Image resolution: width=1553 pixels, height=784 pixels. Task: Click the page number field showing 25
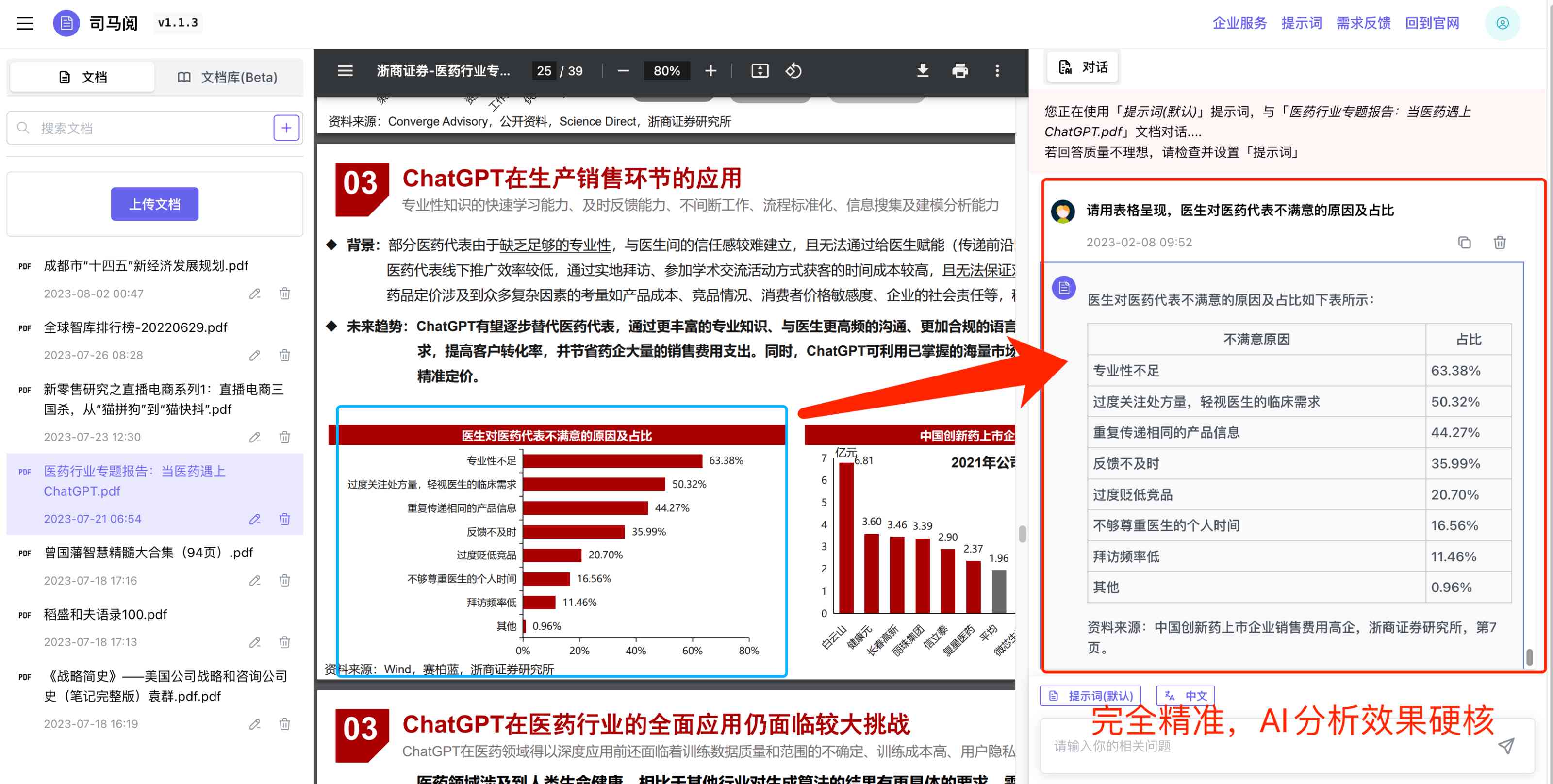click(x=544, y=71)
